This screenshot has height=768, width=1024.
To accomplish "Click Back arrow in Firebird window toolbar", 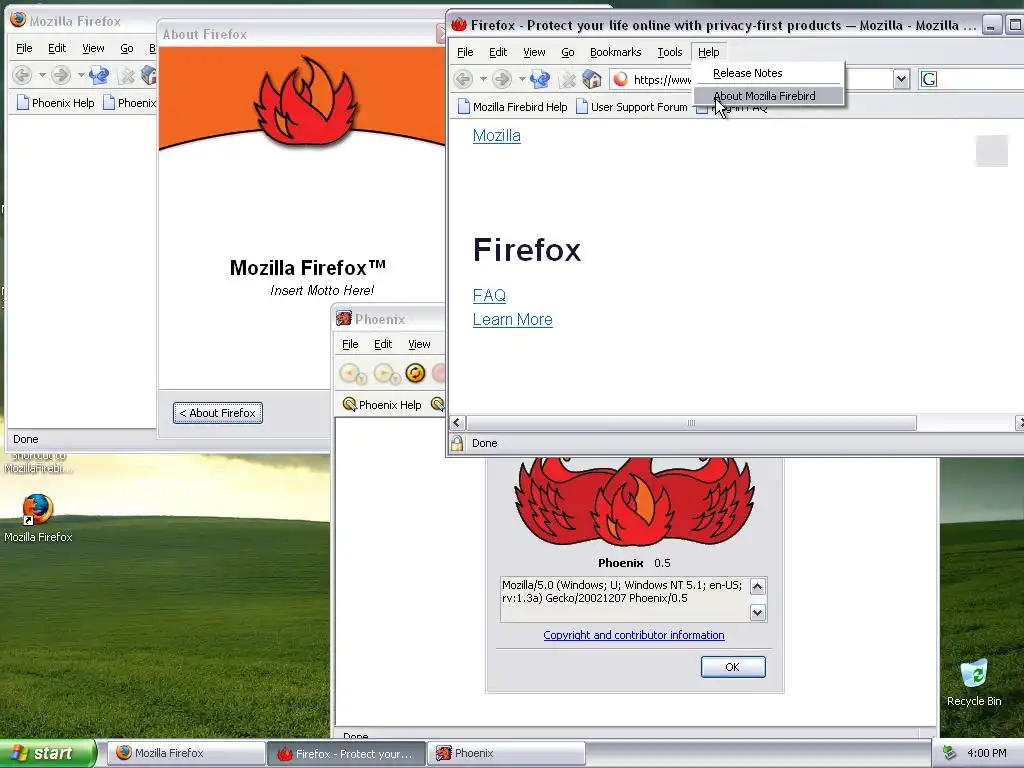I will [x=463, y=80].
